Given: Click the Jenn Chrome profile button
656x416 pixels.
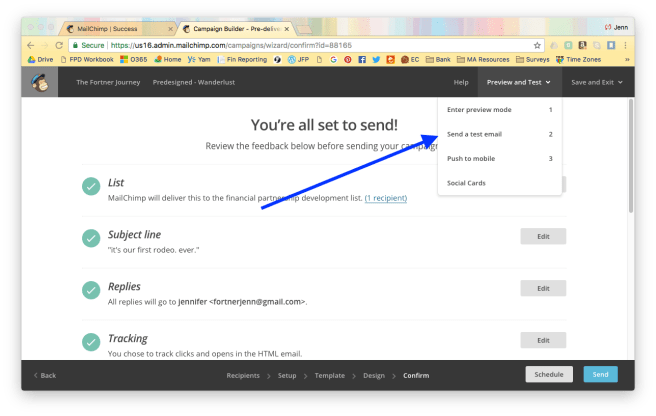Looking at the screenshot, I should click(x=616, y=27).
